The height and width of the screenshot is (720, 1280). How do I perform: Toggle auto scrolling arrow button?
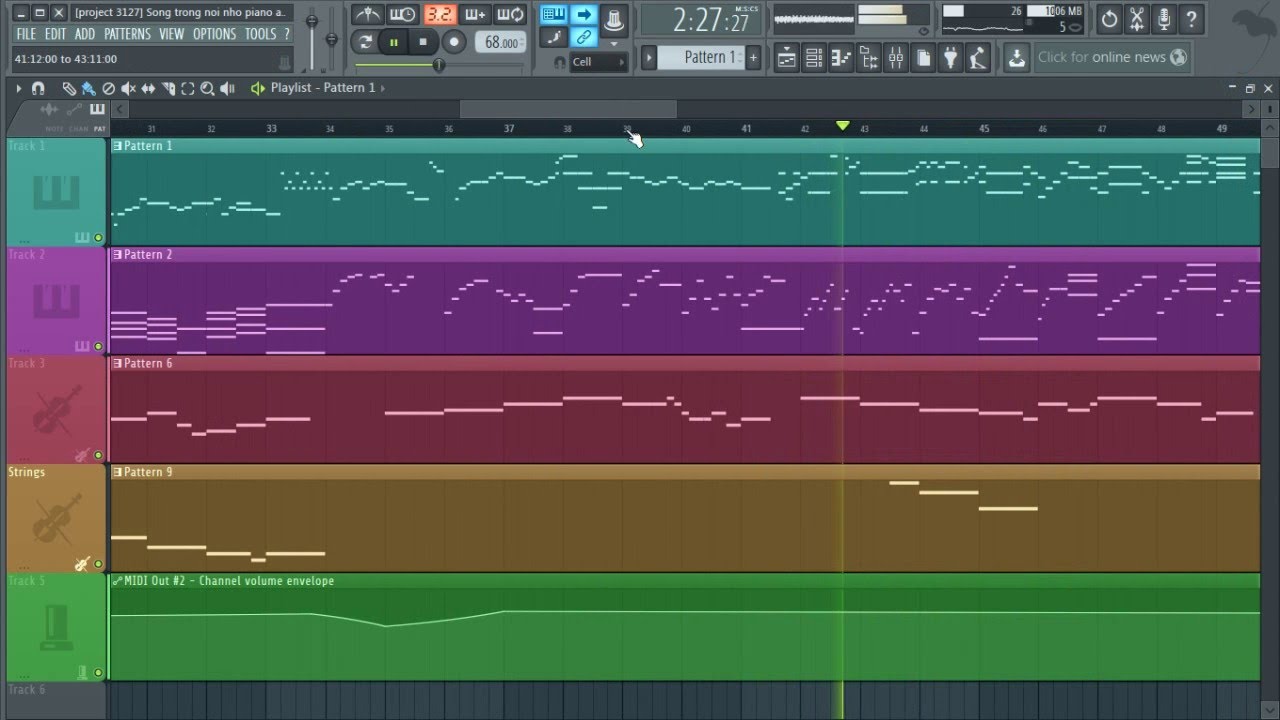584,14
